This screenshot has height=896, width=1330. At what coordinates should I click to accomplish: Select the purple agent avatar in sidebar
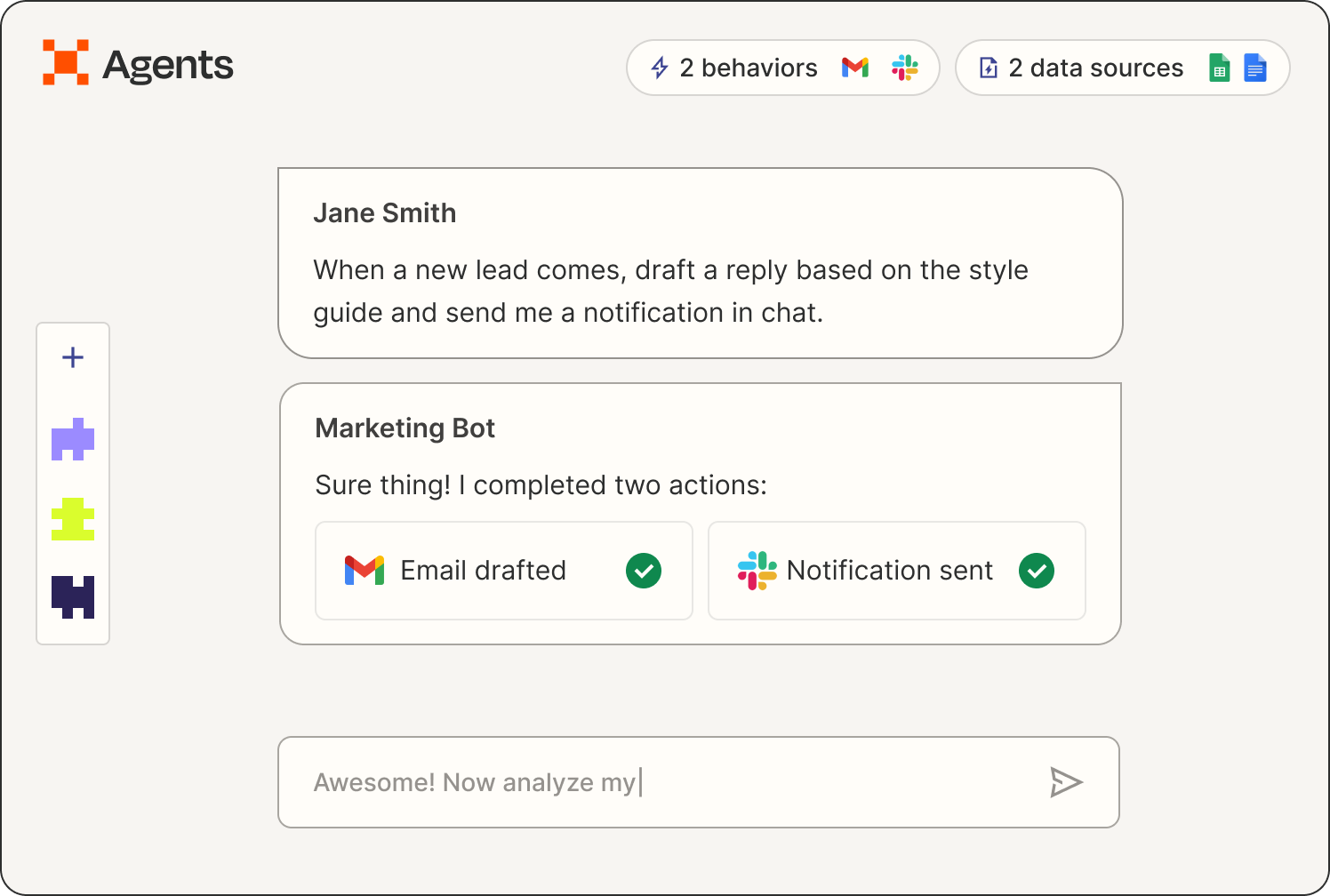[73, 439]
